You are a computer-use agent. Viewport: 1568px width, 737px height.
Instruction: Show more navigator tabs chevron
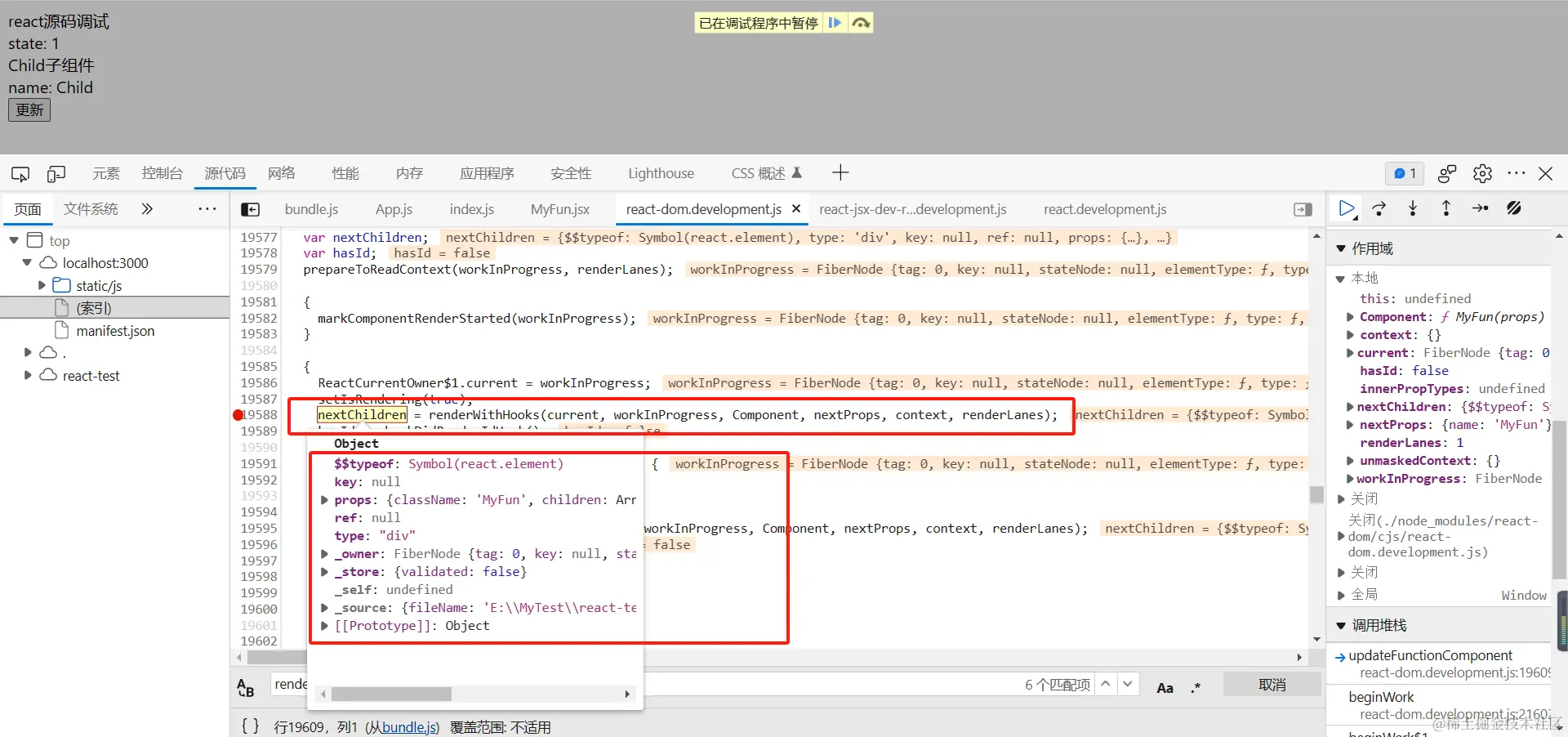coord(147,209)
